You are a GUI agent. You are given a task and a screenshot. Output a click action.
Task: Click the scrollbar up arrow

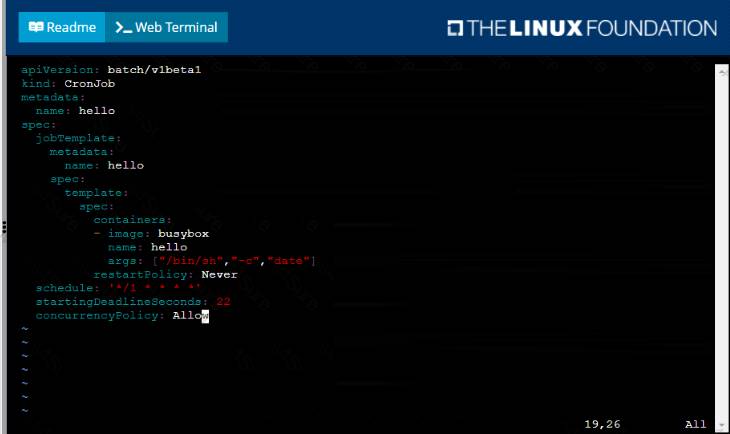[721, 73]
